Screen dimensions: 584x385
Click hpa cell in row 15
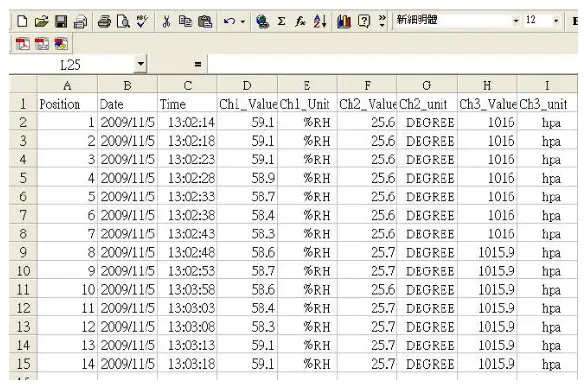pos(547,364)
